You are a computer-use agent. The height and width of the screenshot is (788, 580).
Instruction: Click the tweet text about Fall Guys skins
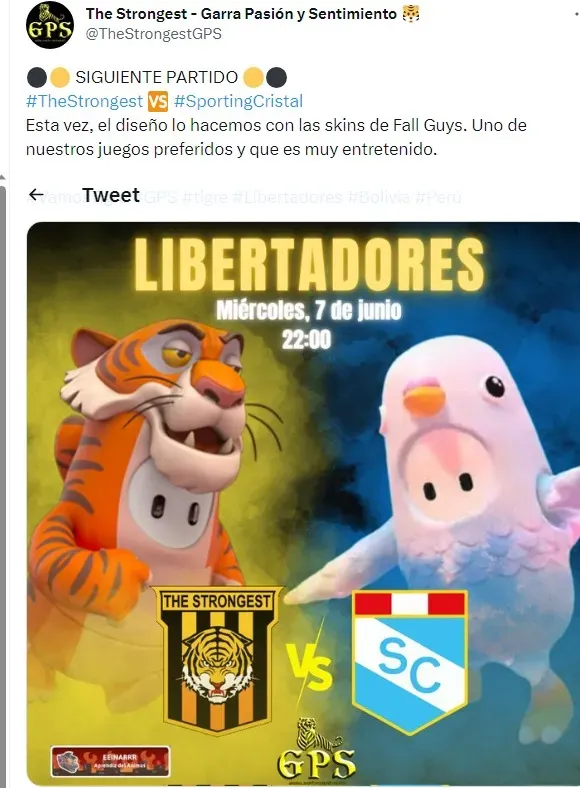pyautogui.click(x=276, y=137)
